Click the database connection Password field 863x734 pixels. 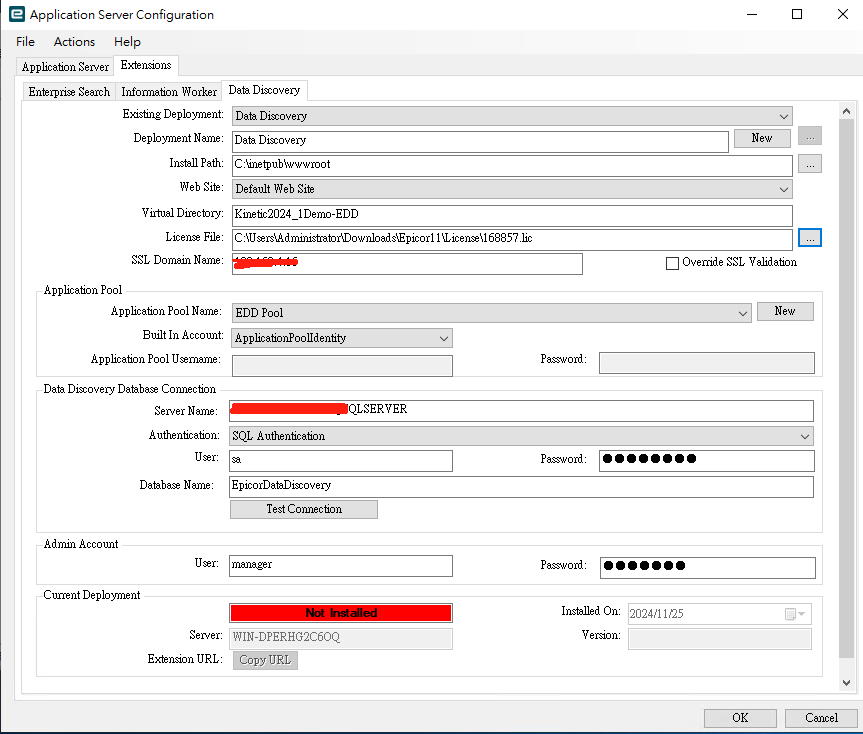pos(707,461)
